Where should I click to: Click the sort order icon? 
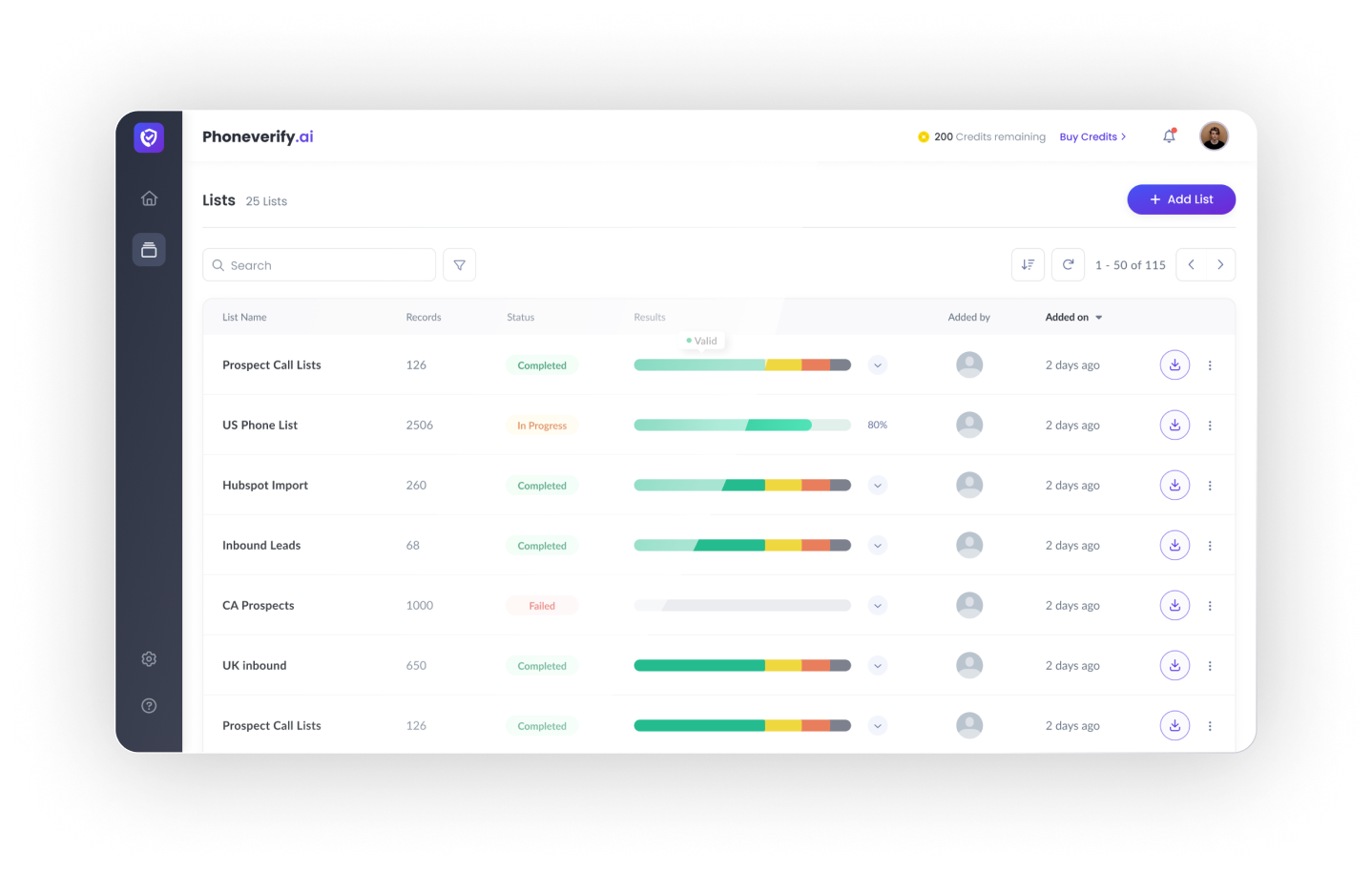[1028, 265]
